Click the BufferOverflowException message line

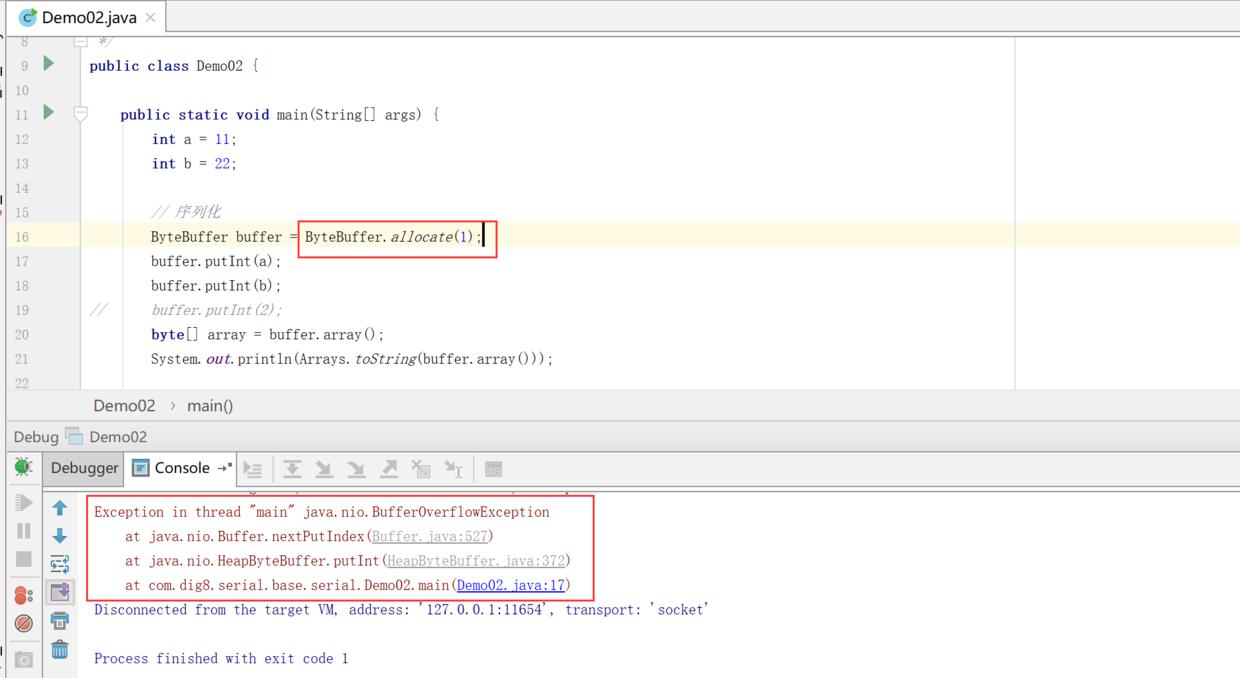322,512
